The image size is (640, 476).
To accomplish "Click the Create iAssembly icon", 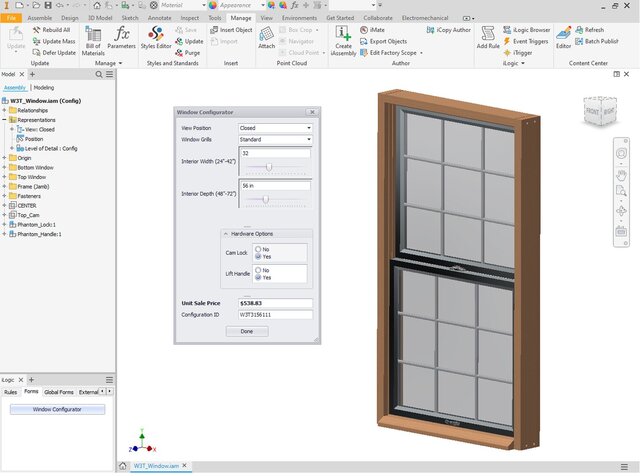I will tap(344, 41).
